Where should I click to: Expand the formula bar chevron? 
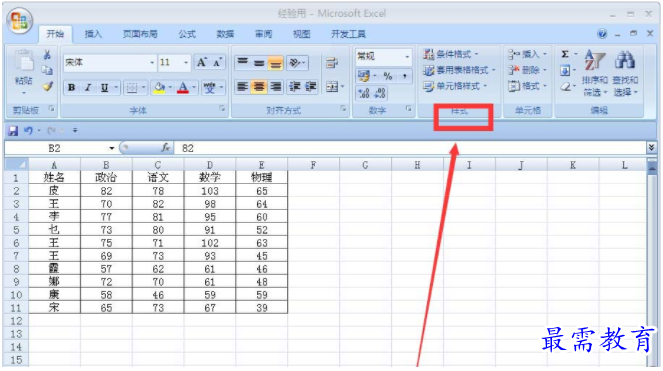coord(651,148)
